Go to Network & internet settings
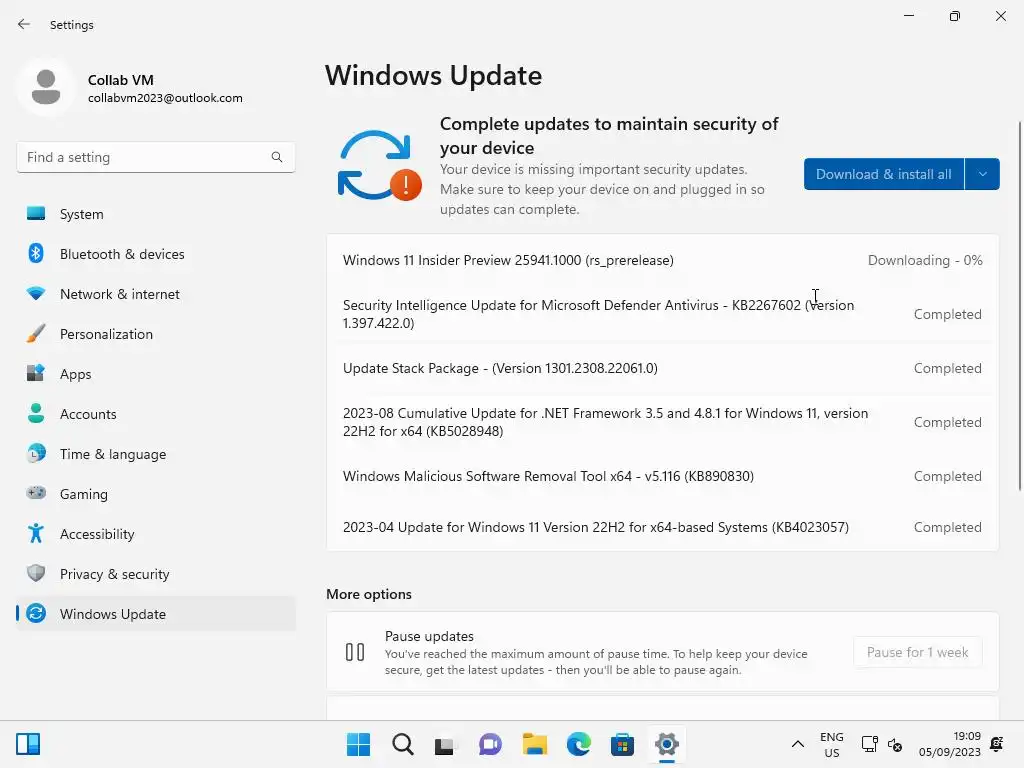The image size is (1024, 768). pos(155,294)
